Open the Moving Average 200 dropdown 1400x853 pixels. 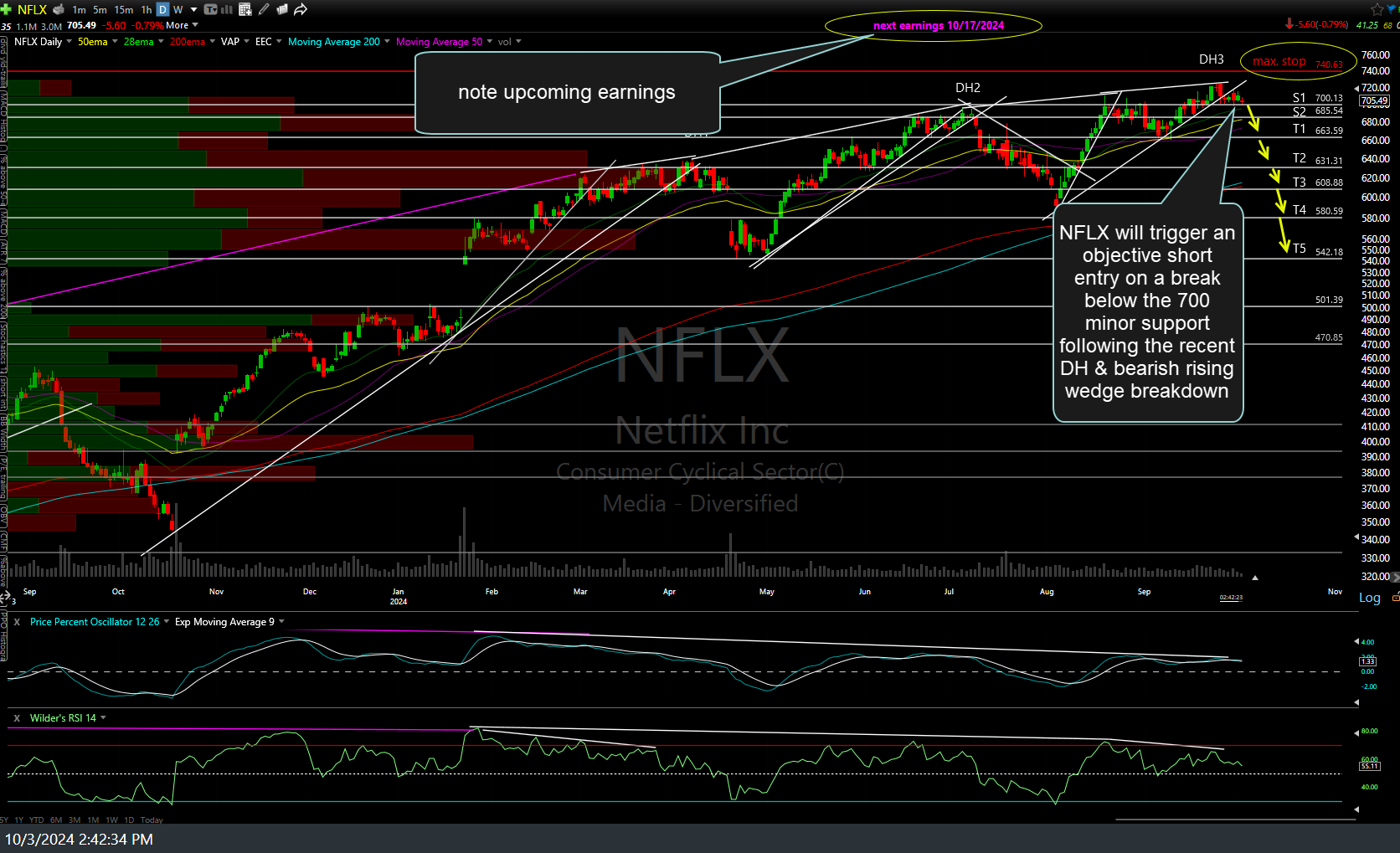click(387, 42)
